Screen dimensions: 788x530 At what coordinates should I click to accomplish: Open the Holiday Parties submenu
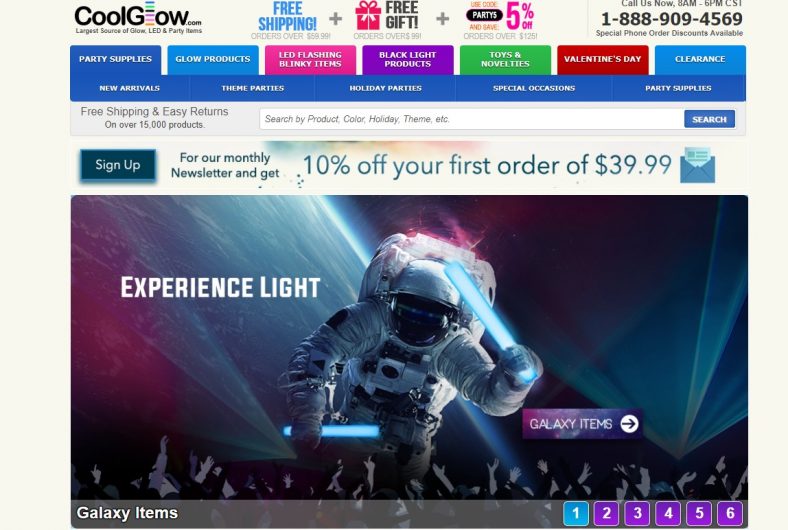pyautogui.click(x=385, y=88)
